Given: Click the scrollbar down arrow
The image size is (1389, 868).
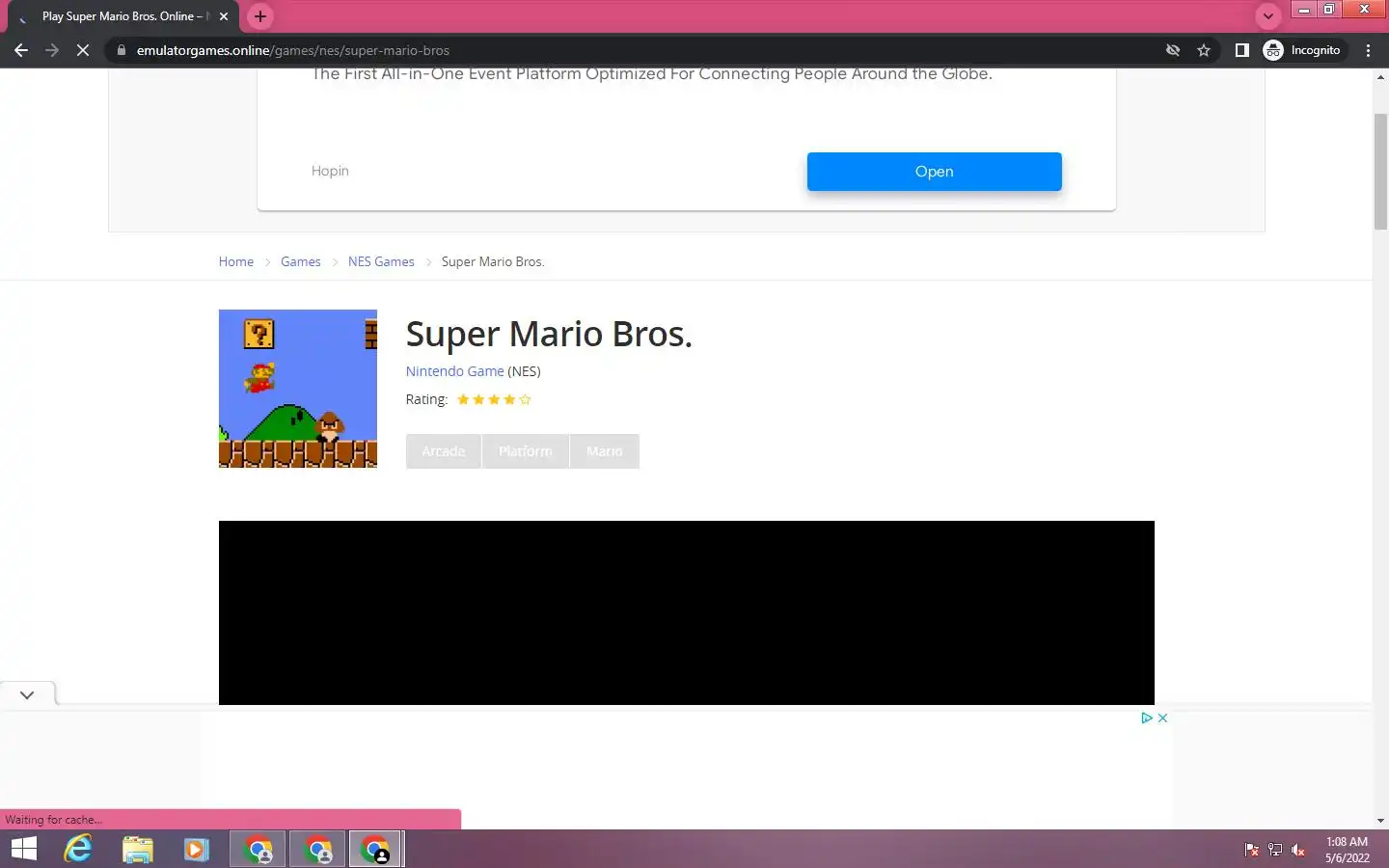Looking at the screenshot, I should pyautogui.click(x=1380, y=821).
